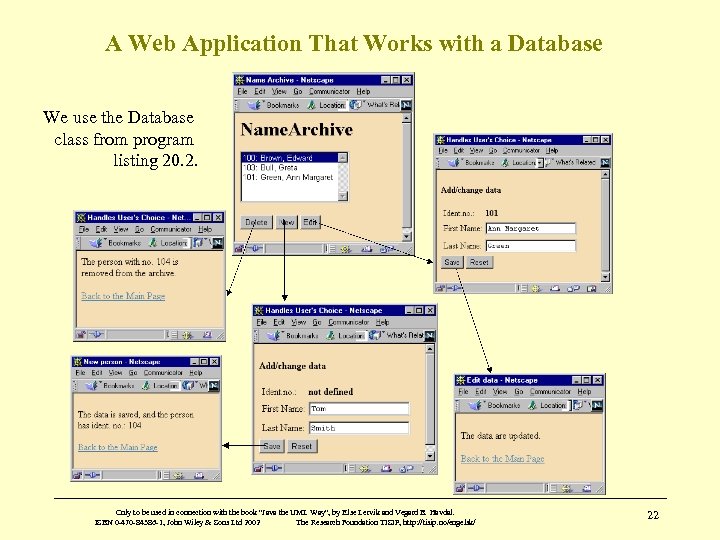Open Edit menu in Name Archive menu bar
The image size is (720, 540).
pyautogui.click(x=260, y=91)
